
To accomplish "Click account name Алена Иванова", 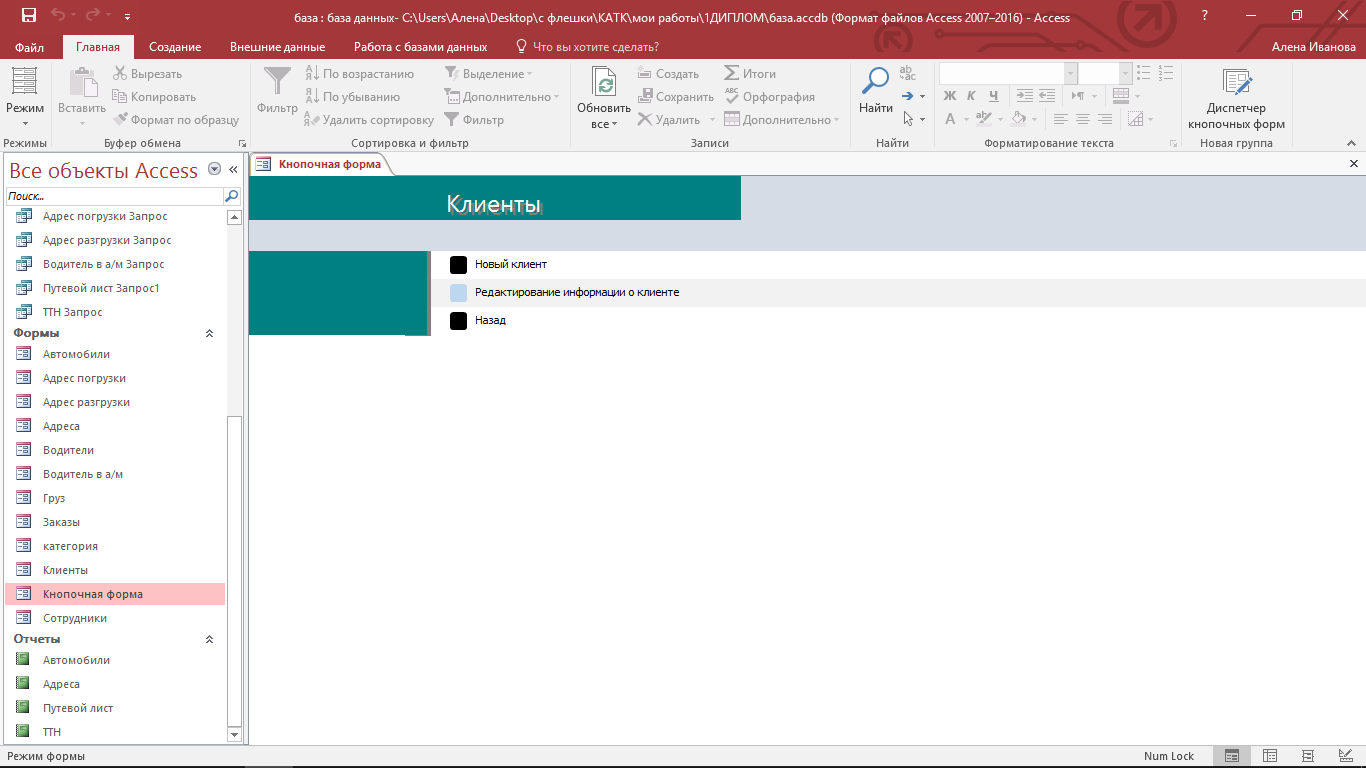I will click(x=1314, y=47).
